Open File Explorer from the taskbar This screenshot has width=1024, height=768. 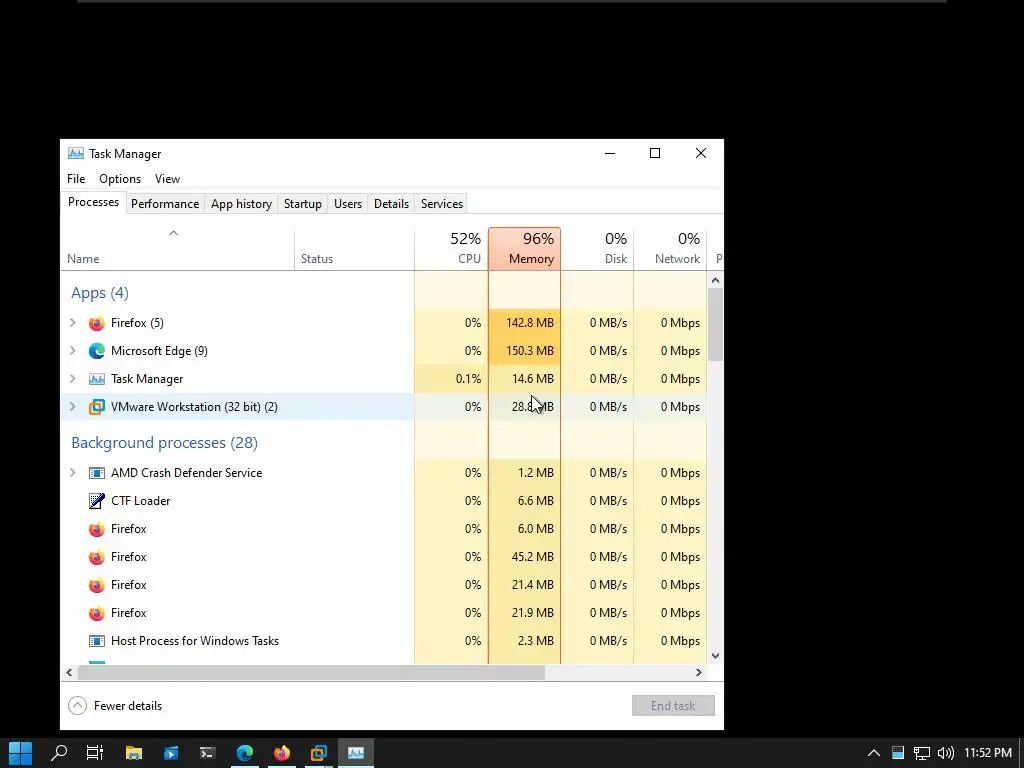pos(134,753)
